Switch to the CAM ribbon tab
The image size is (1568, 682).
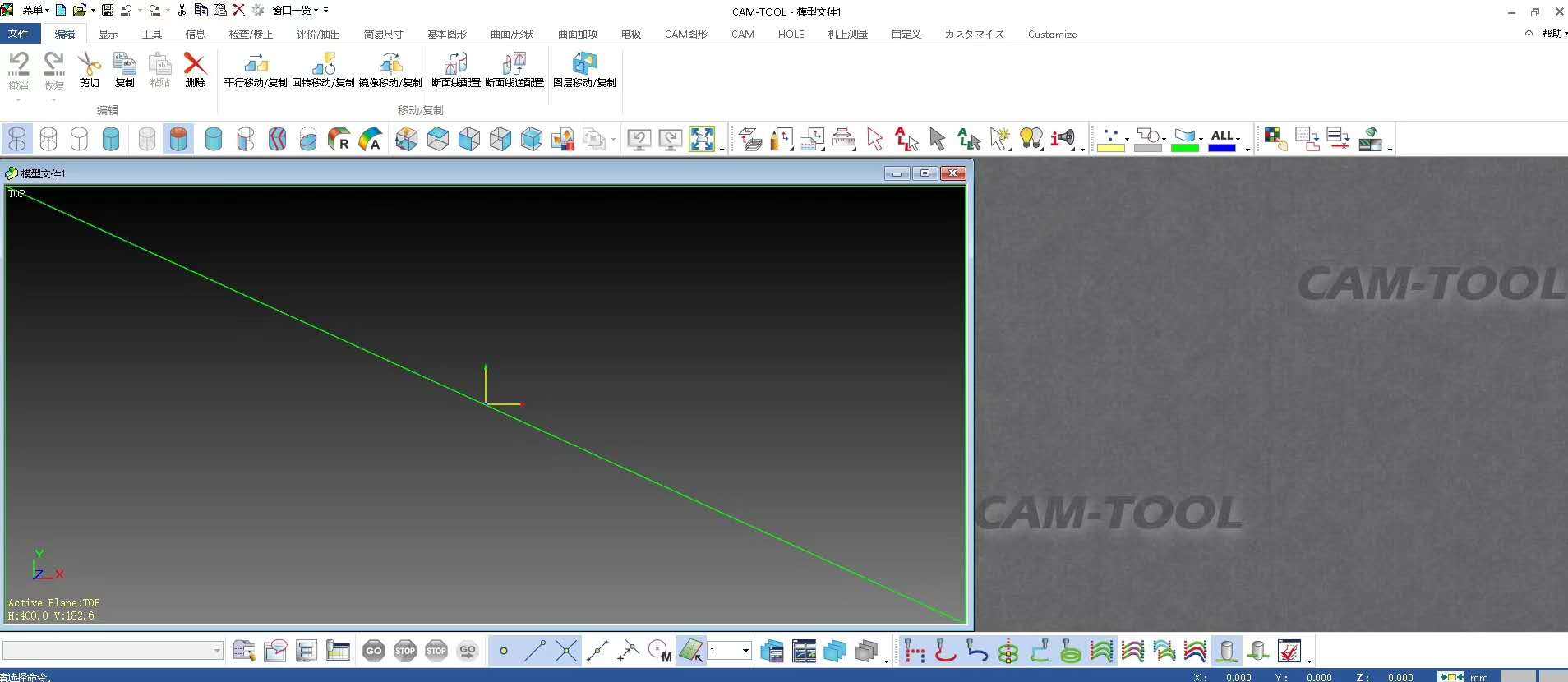[x=742, y=34]
